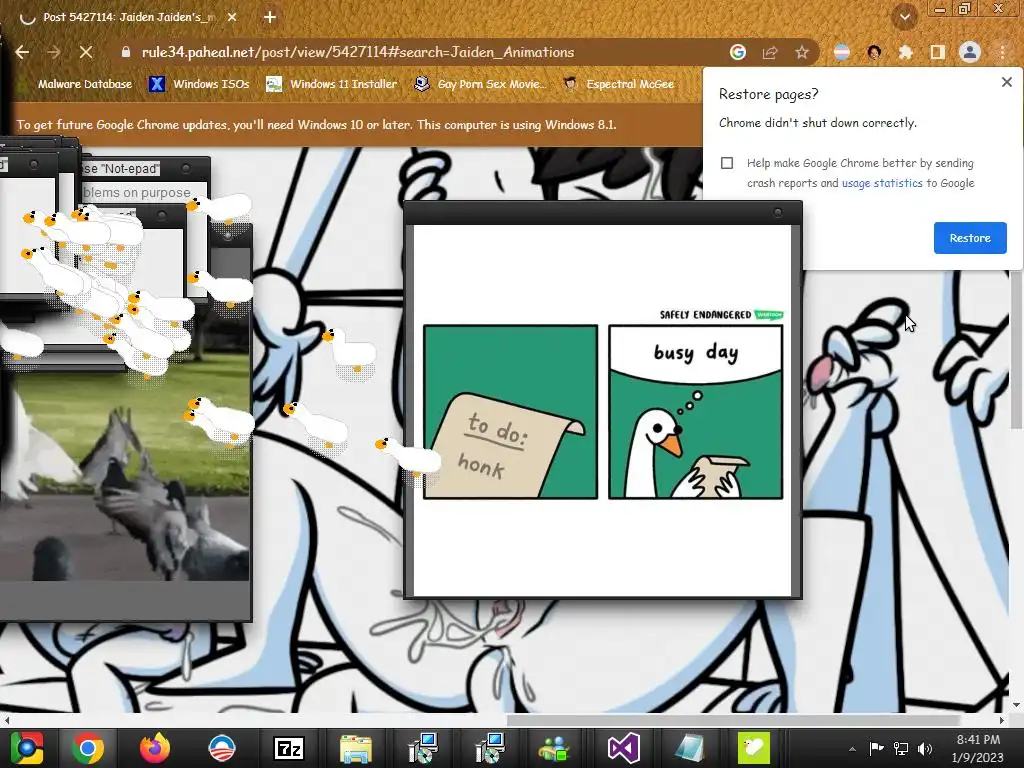The image size is (1024, 768).
Task: Click the cartoon face extension icon
Action: pos(874,52)
